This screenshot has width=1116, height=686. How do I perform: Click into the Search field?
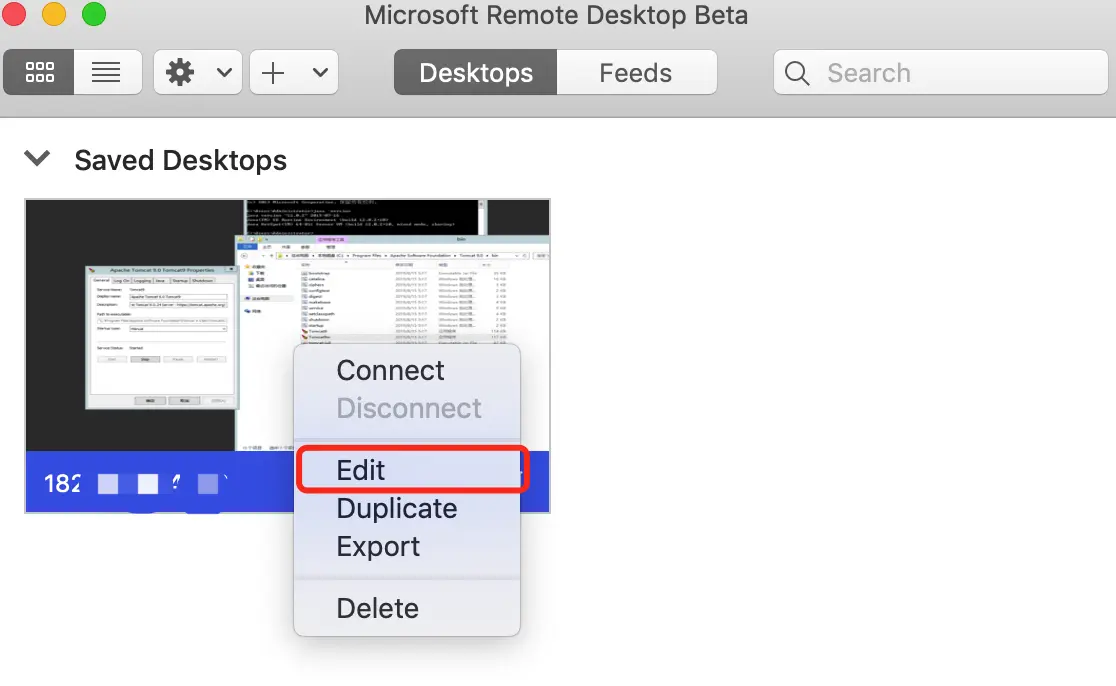coord(941,72)
